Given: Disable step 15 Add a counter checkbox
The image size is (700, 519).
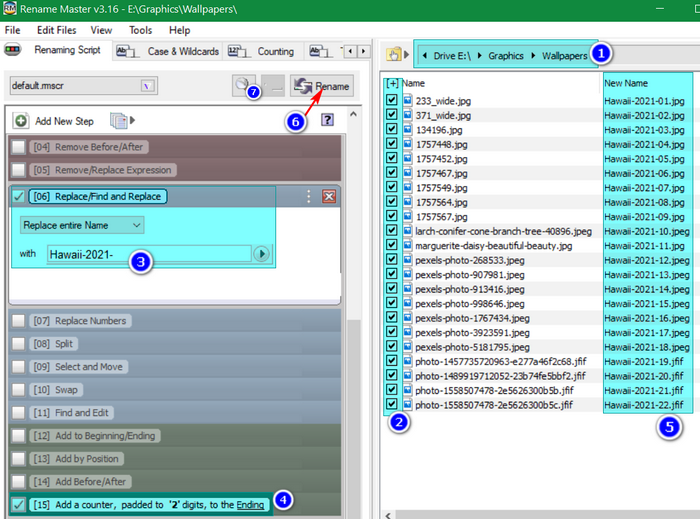Looking at the screenshot, I should [x=18, y=504].
